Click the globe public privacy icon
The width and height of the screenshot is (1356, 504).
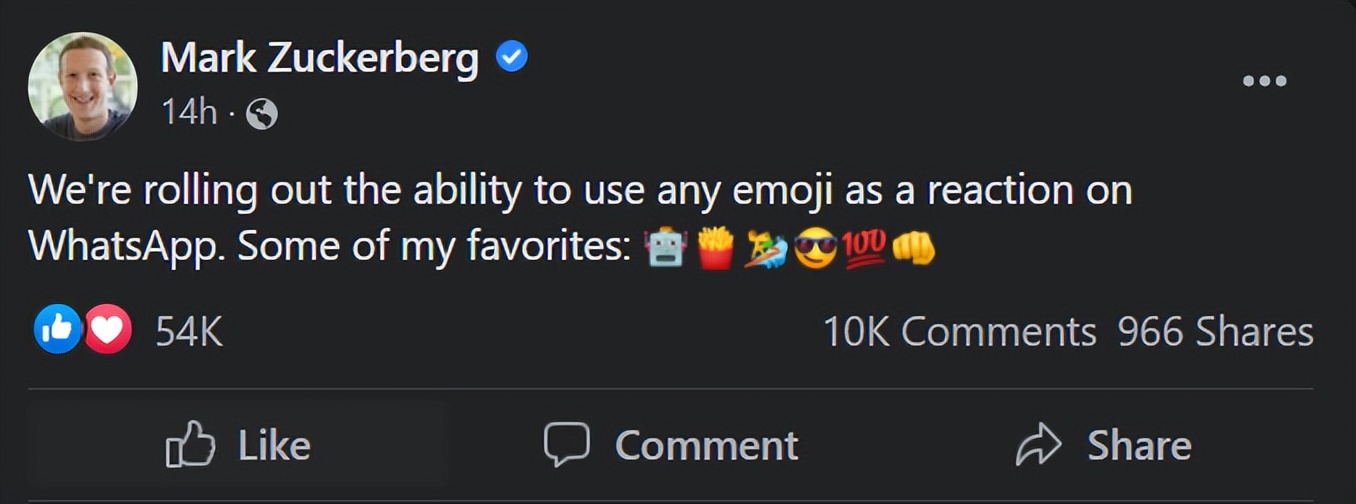[x=261, y=115]
